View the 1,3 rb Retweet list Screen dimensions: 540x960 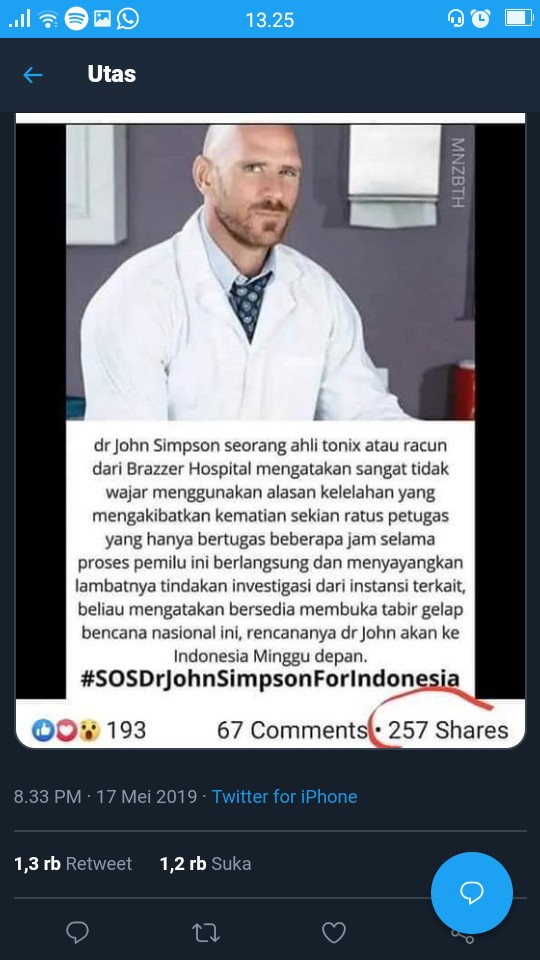(x=73, y=864)
